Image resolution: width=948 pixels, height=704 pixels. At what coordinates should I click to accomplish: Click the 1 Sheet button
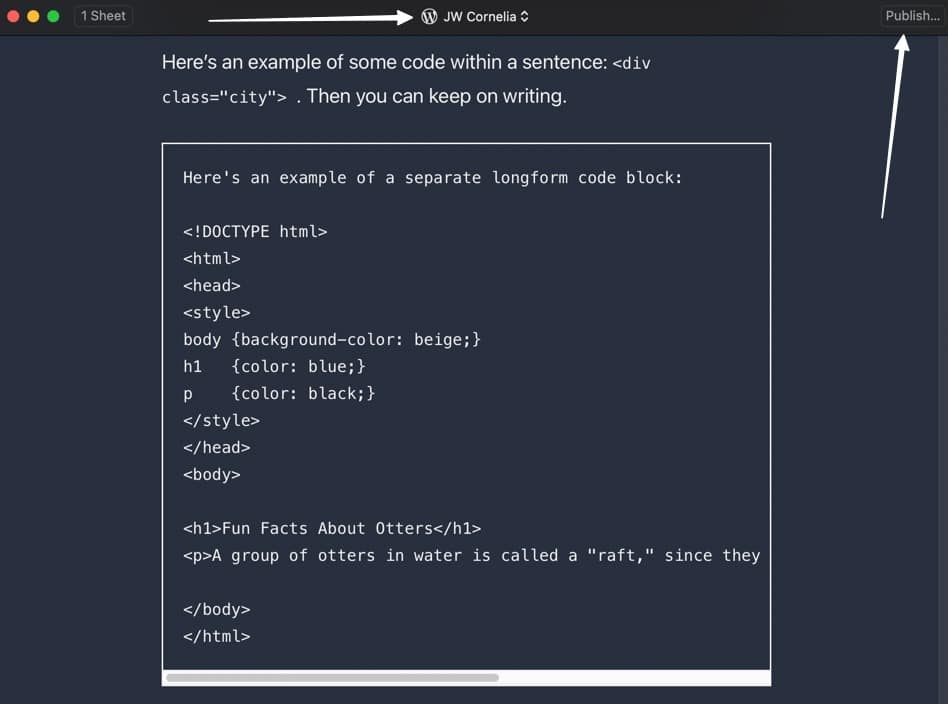click(104, 16)
